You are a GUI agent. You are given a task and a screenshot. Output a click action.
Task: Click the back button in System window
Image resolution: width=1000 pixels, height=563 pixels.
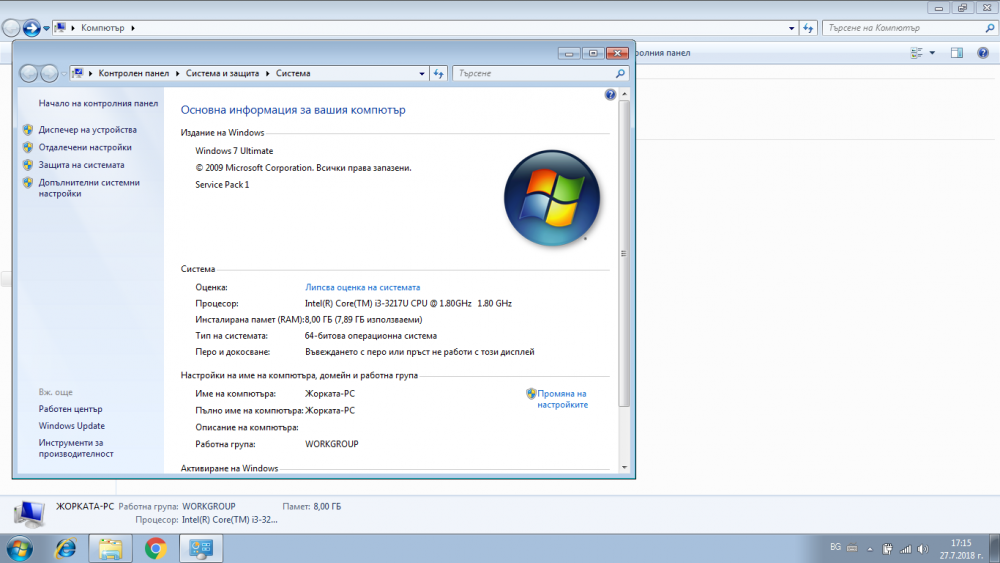click(x=28, y=73)
